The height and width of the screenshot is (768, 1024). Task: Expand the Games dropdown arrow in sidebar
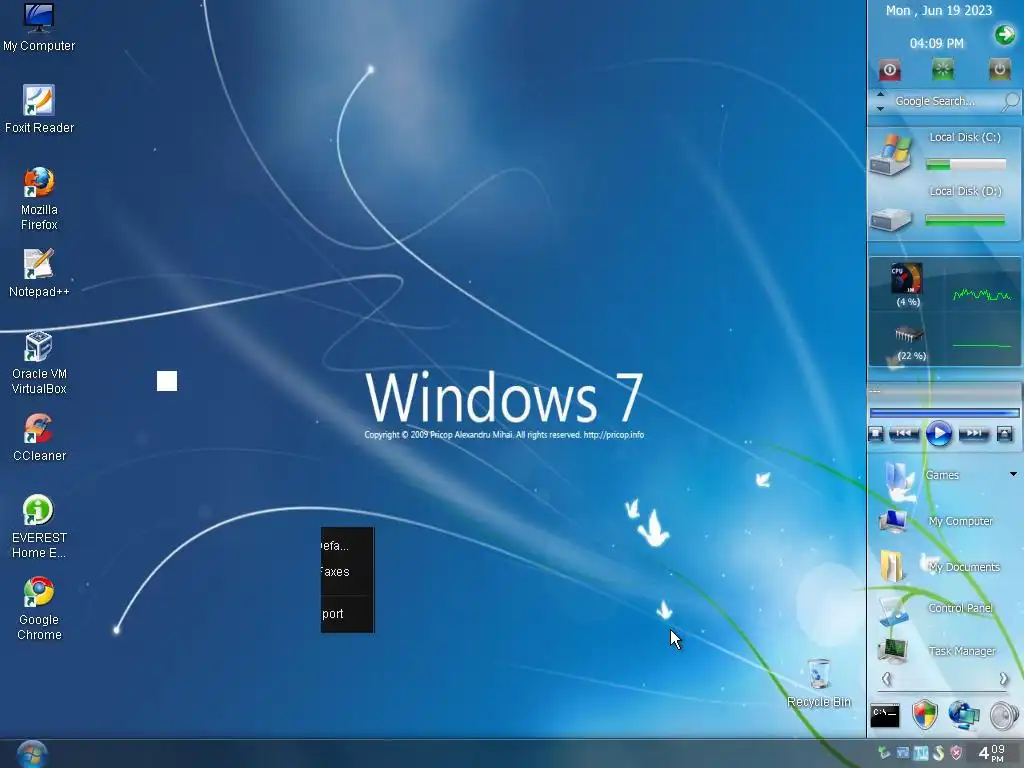1013,474
